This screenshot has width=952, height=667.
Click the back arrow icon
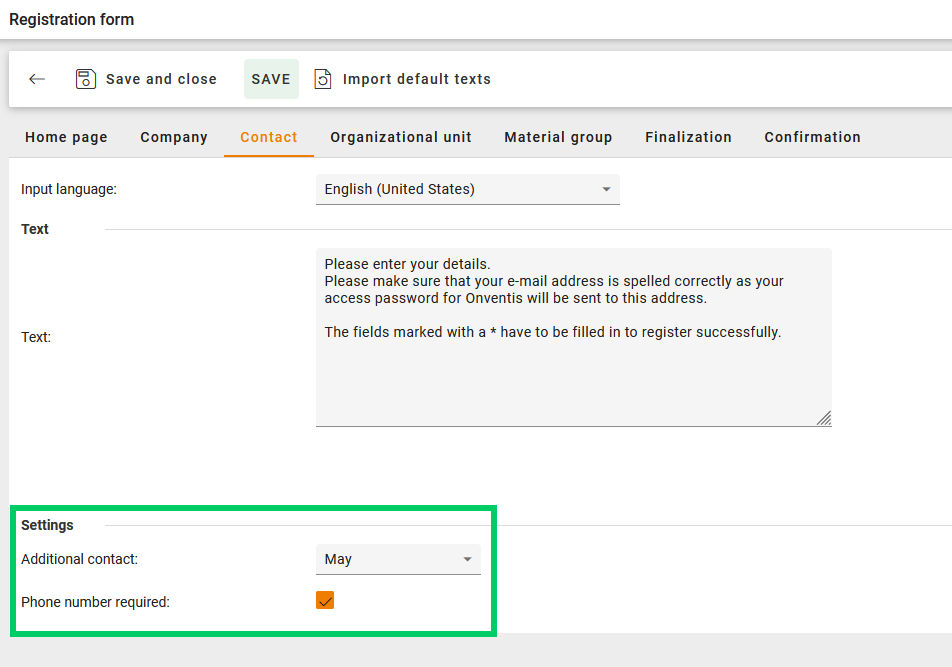coord(37,79)
